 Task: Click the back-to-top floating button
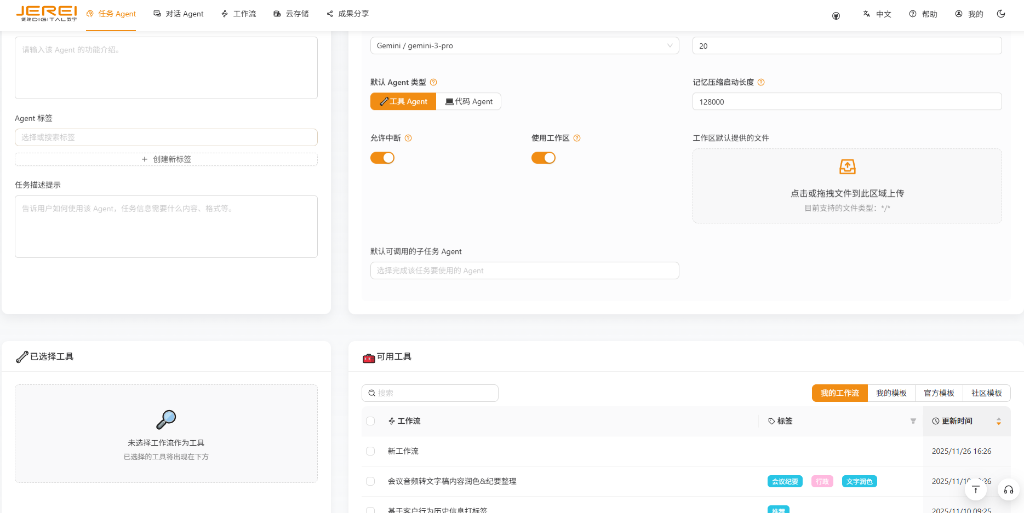click(976, 490)
